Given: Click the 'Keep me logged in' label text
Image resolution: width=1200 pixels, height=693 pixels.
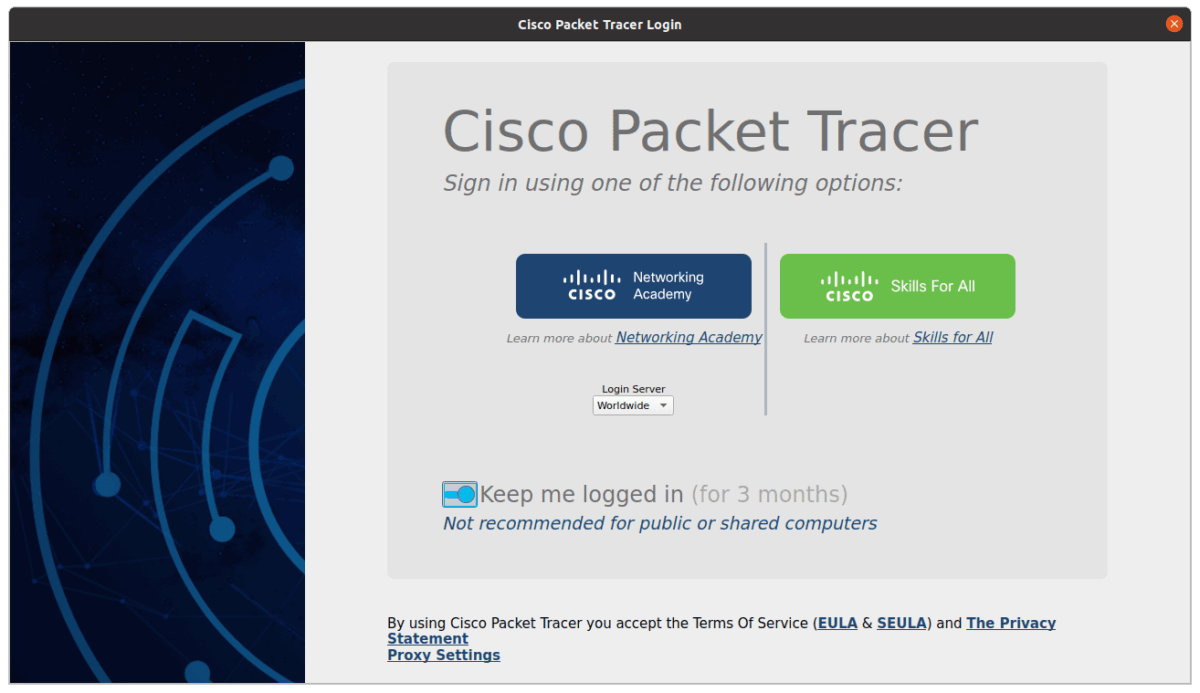Looking at the screenshot, I should point(581,494).
